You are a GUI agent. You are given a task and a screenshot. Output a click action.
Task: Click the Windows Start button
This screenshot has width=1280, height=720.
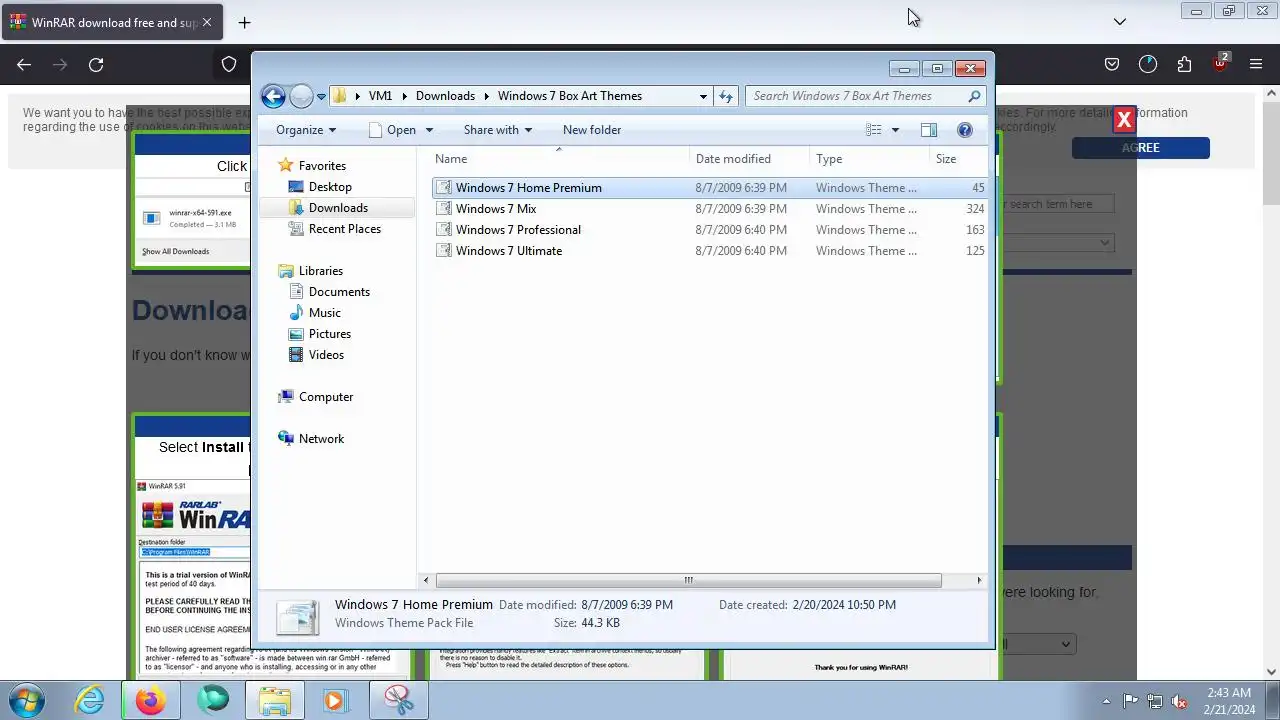pos(27,701)
